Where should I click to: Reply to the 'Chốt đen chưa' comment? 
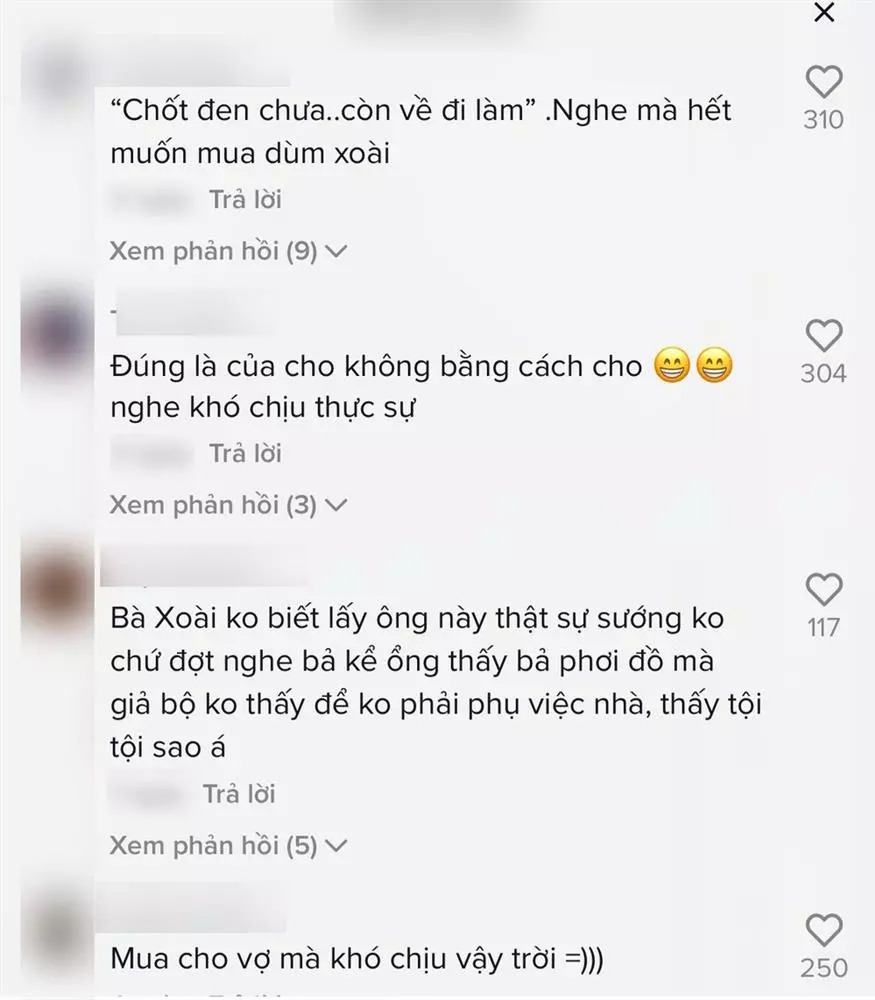click(246, 200)
